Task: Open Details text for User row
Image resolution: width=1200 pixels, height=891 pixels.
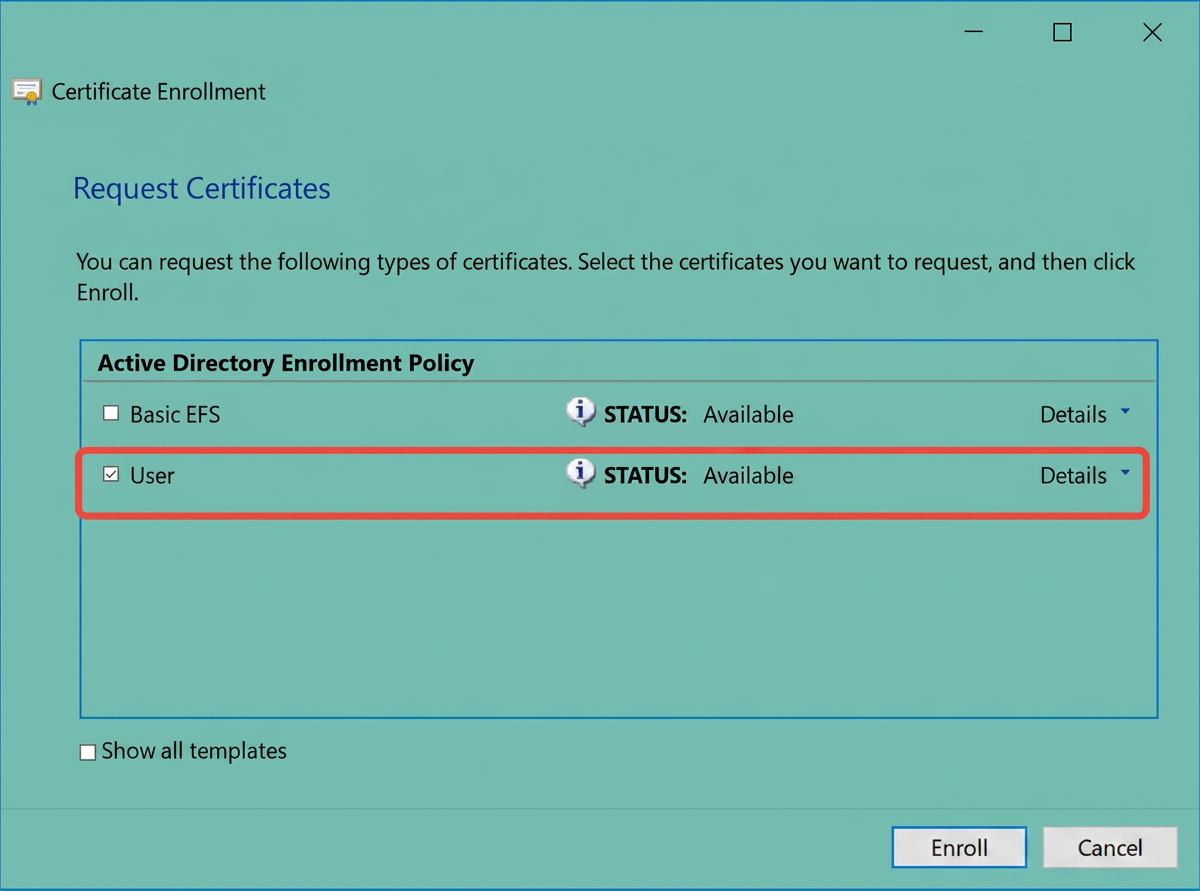Action: pyautogui.click(x=1073, y=476)
